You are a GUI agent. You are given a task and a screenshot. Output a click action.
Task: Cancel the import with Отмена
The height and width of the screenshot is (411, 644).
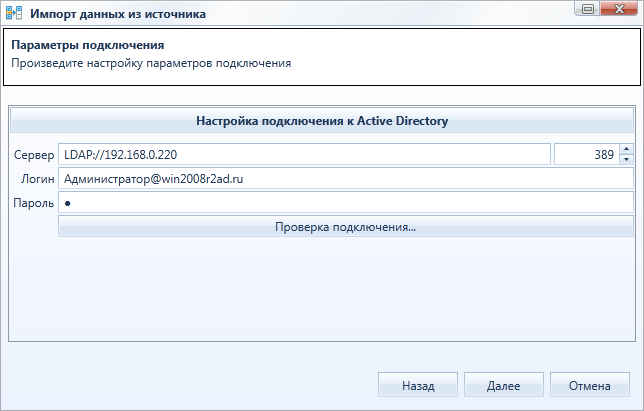point(589,385)
